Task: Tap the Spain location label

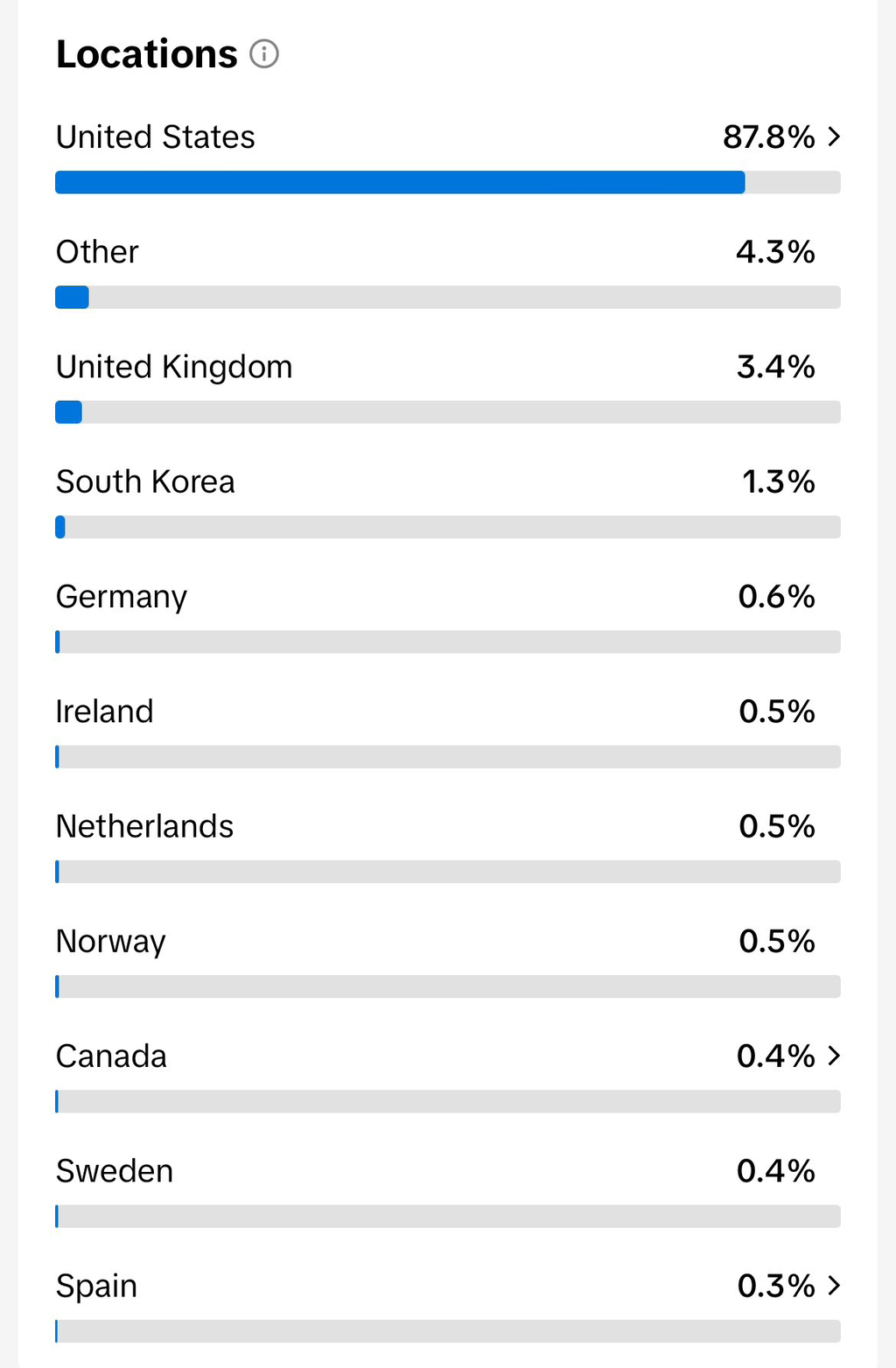Action: click(96, 1286)
